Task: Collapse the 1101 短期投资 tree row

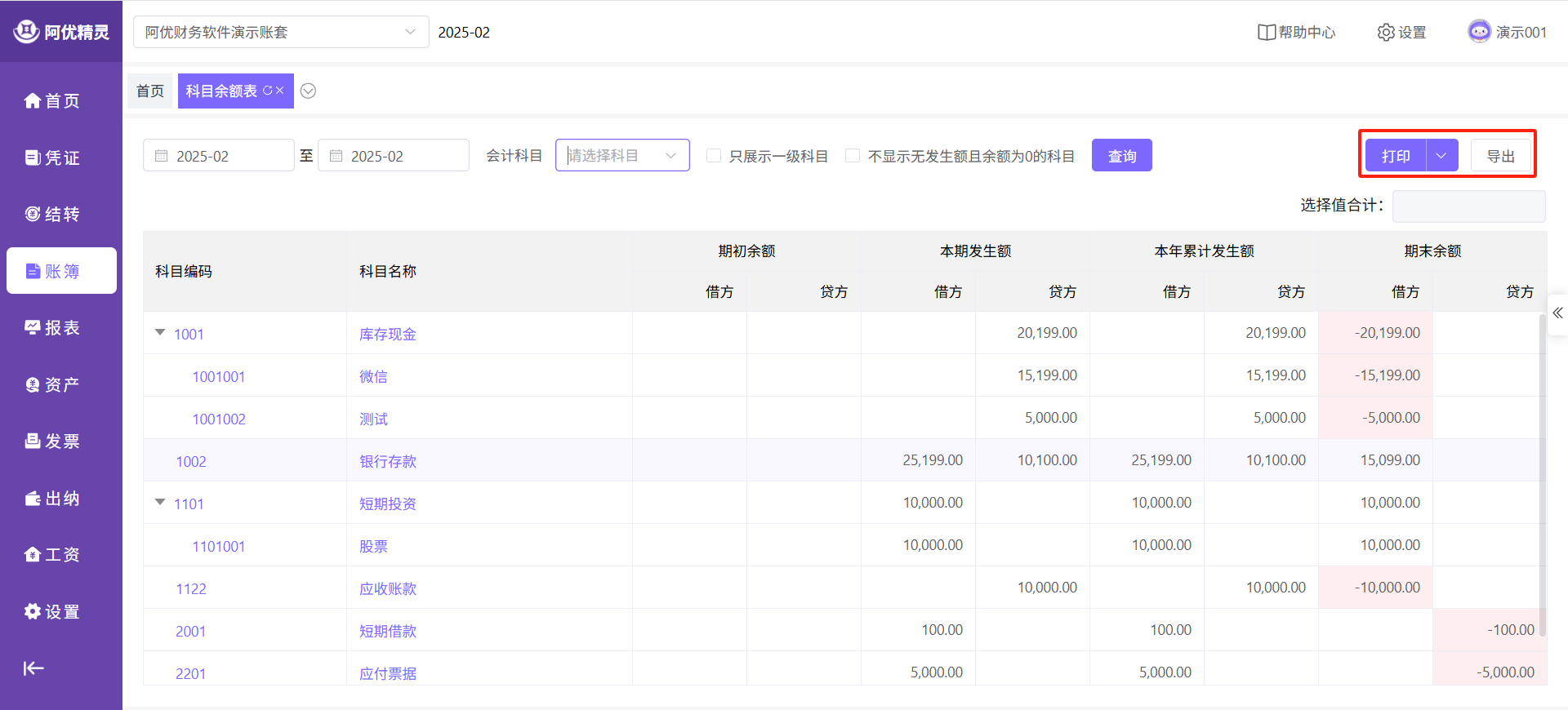Action: point(160,503)
